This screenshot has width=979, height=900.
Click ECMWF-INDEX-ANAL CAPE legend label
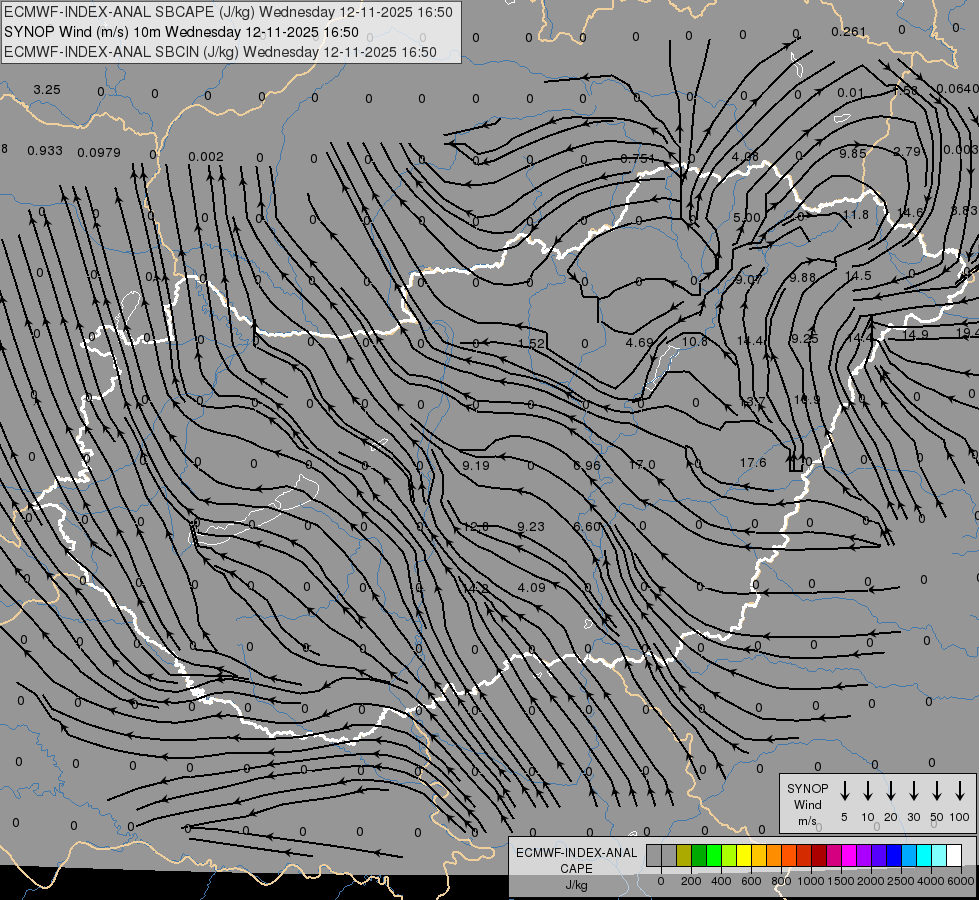pos(576,860)
